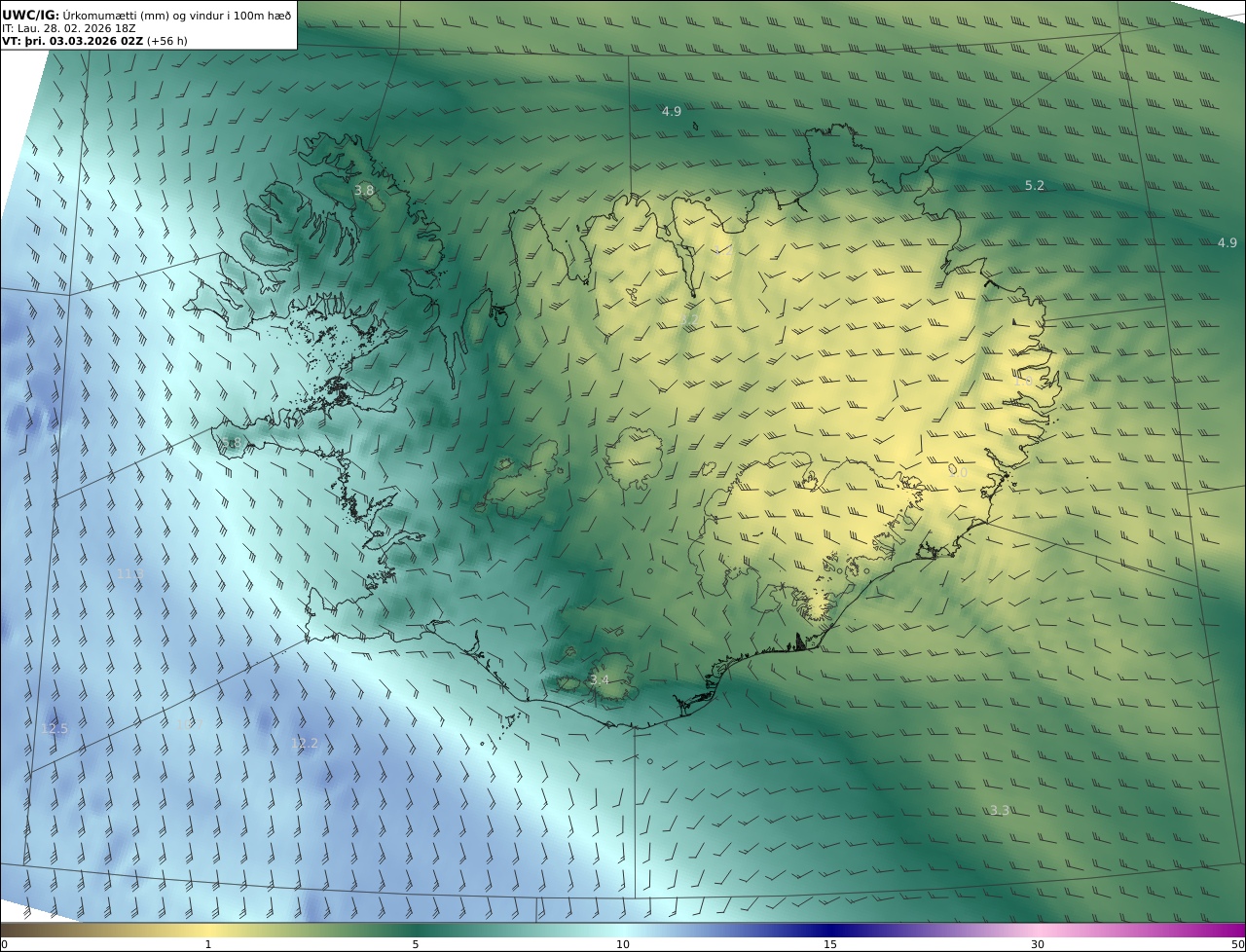Click the IT initialization time line 'Lau. 28. 02. 2026 18Z'
This screenshot has height=952, width=1246.
[x=69, y=28]
